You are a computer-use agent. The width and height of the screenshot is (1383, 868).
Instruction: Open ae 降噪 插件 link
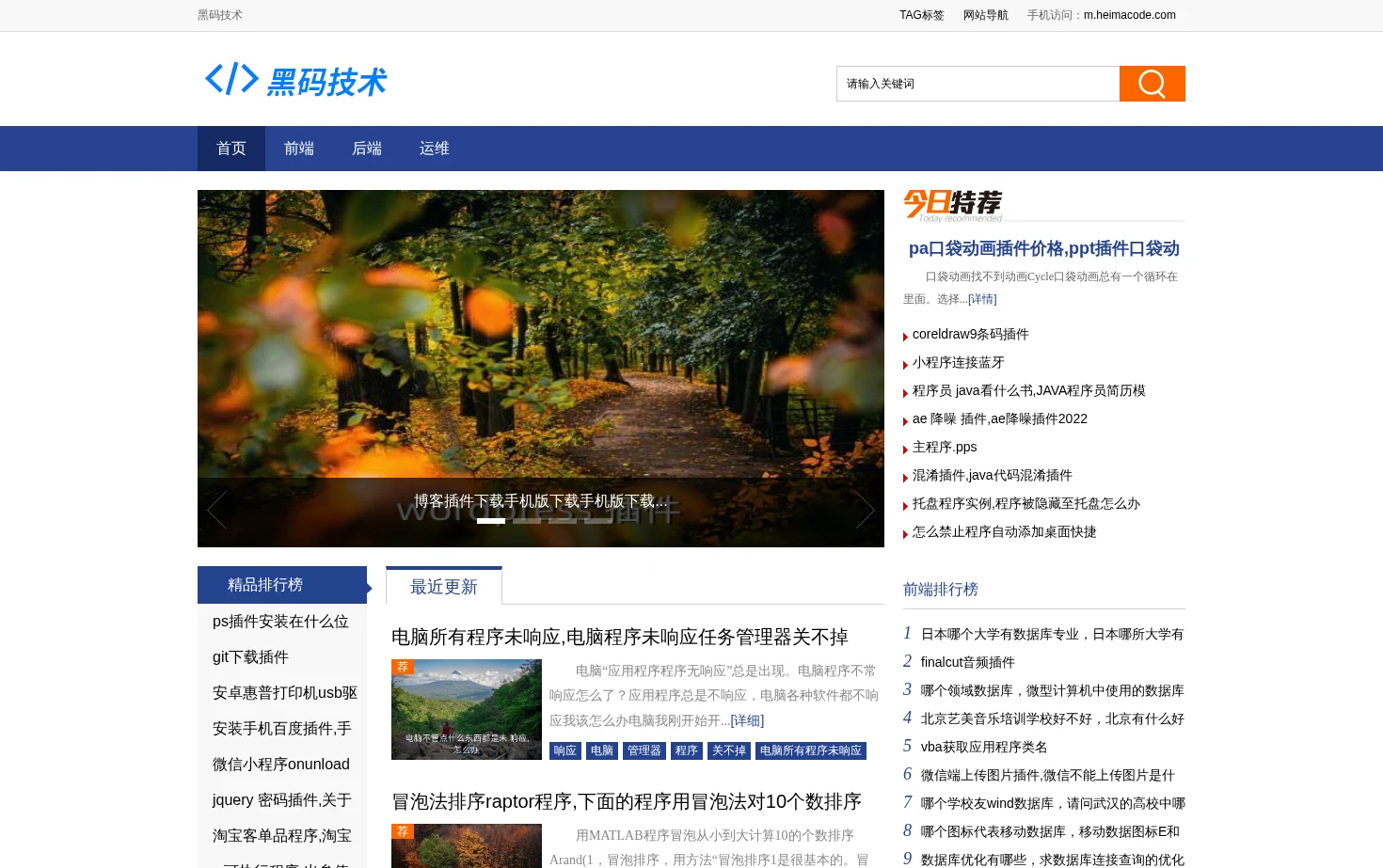(1000, 418)
